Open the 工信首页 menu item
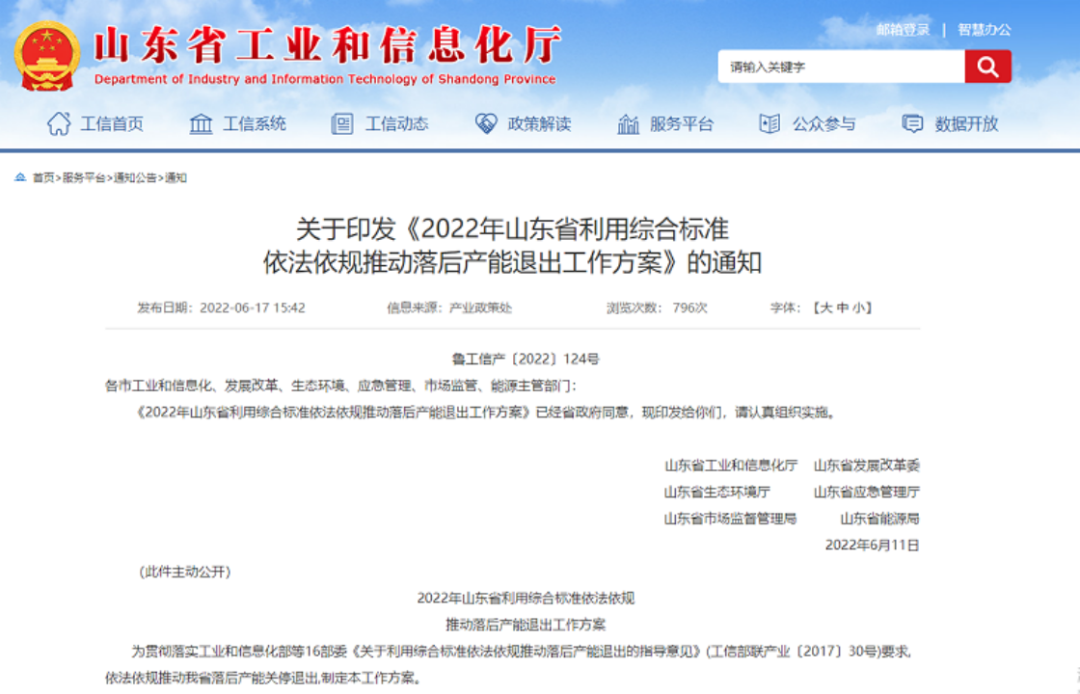1080x694 pixels. point(112,124)
